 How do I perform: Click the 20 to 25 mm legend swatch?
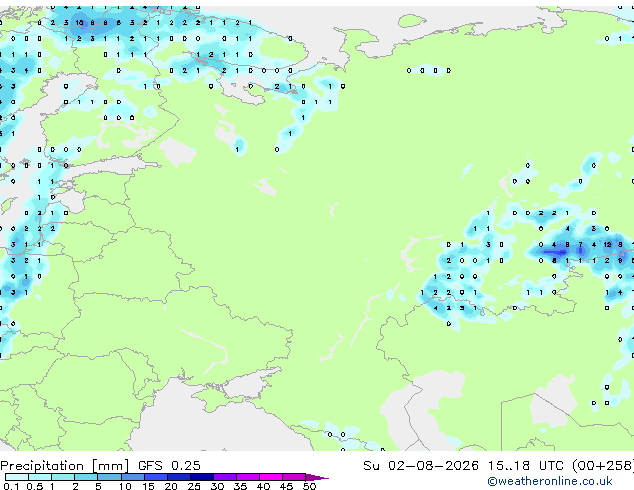coord(179,477)
